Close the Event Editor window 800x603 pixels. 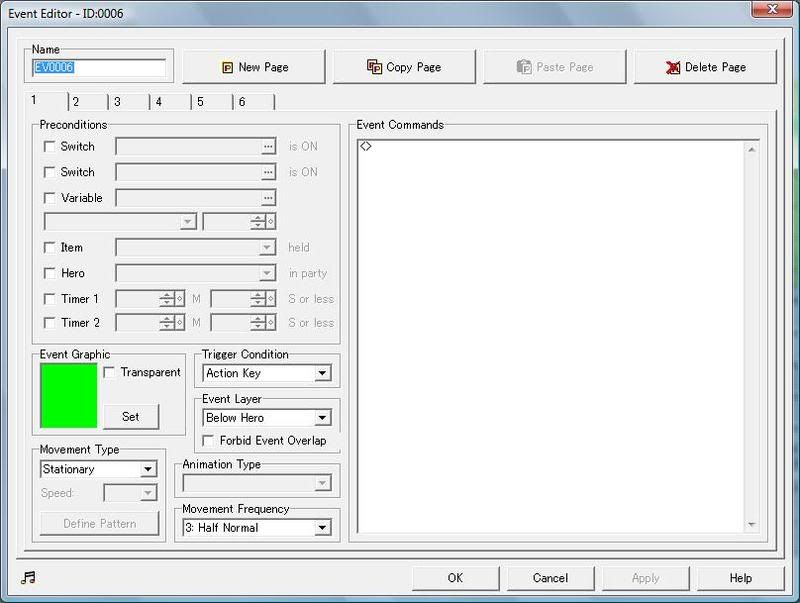click(772, 9)
